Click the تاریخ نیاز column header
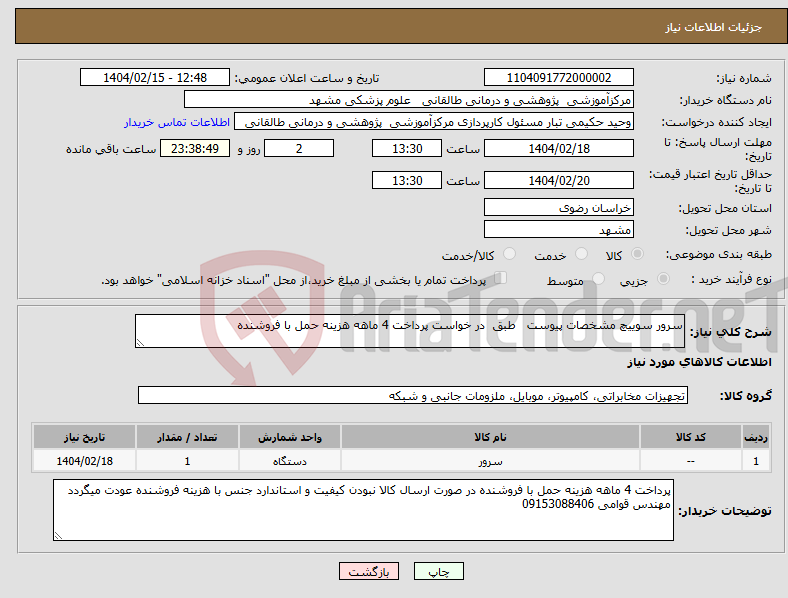 pos(84,437)
